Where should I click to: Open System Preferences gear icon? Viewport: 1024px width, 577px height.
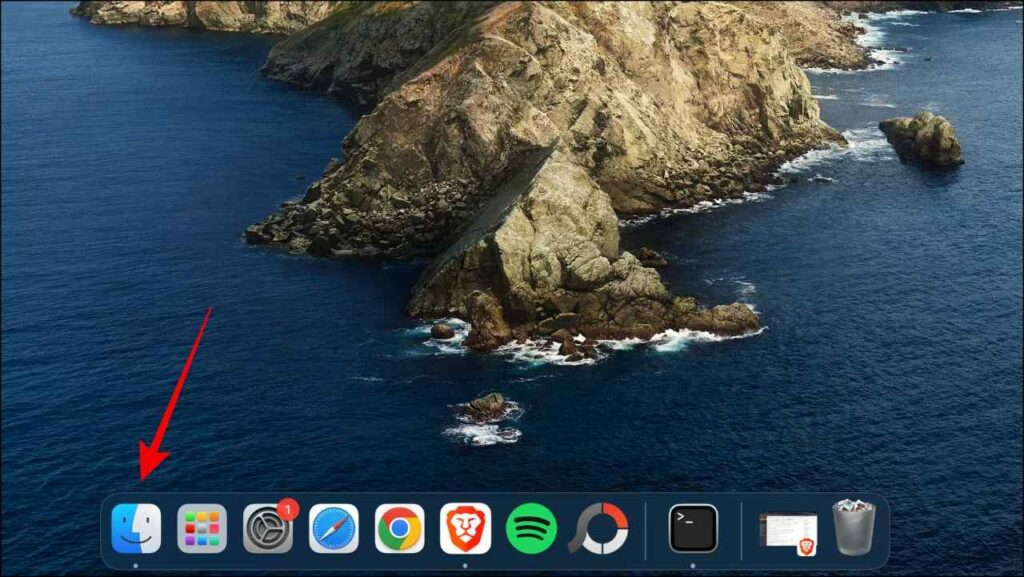pyautogui.click(x=267, y=528)
